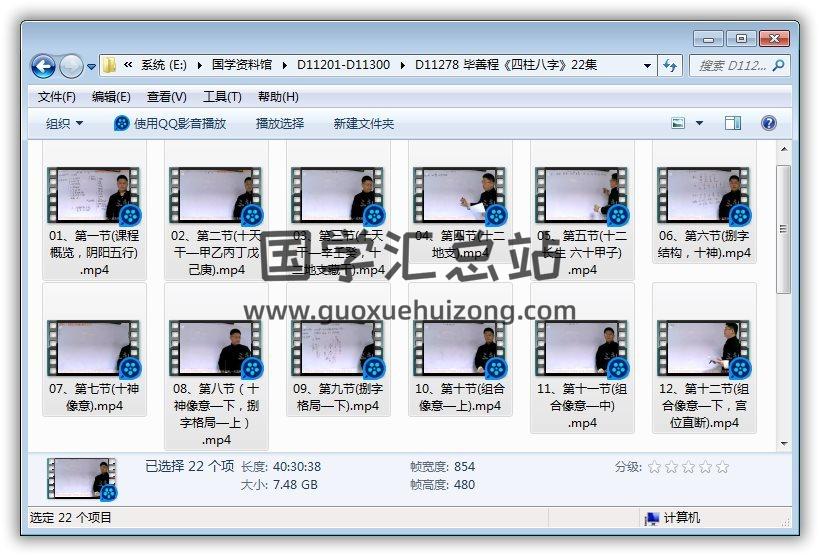Expand arrow after 系统 (E:) breadcrumb
Screen dimensions: 820x556
pyautogui.click(x=199, y=65)
